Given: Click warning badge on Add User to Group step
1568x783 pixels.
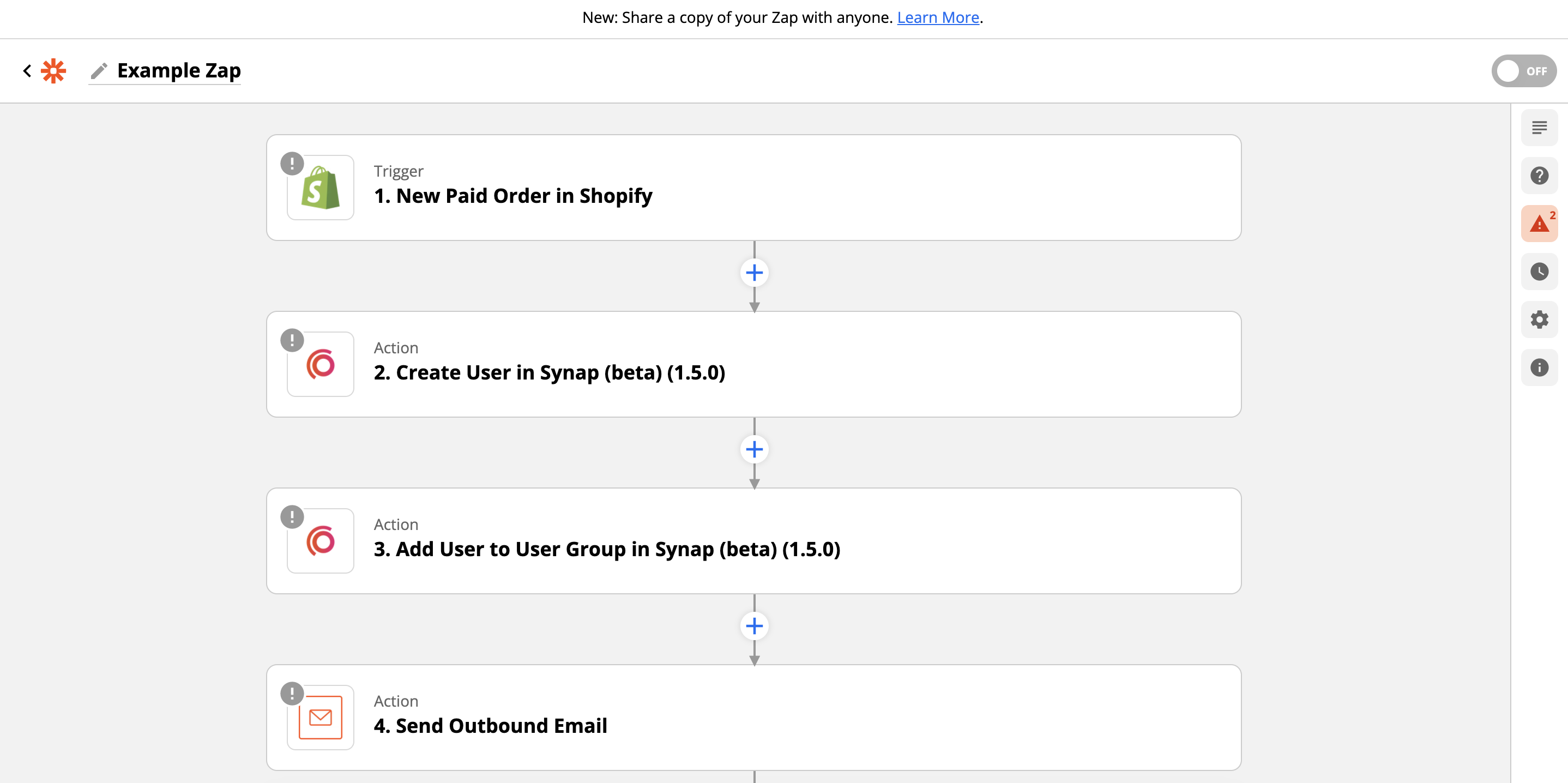Looking at the screenshot, I should click(292, 517).
